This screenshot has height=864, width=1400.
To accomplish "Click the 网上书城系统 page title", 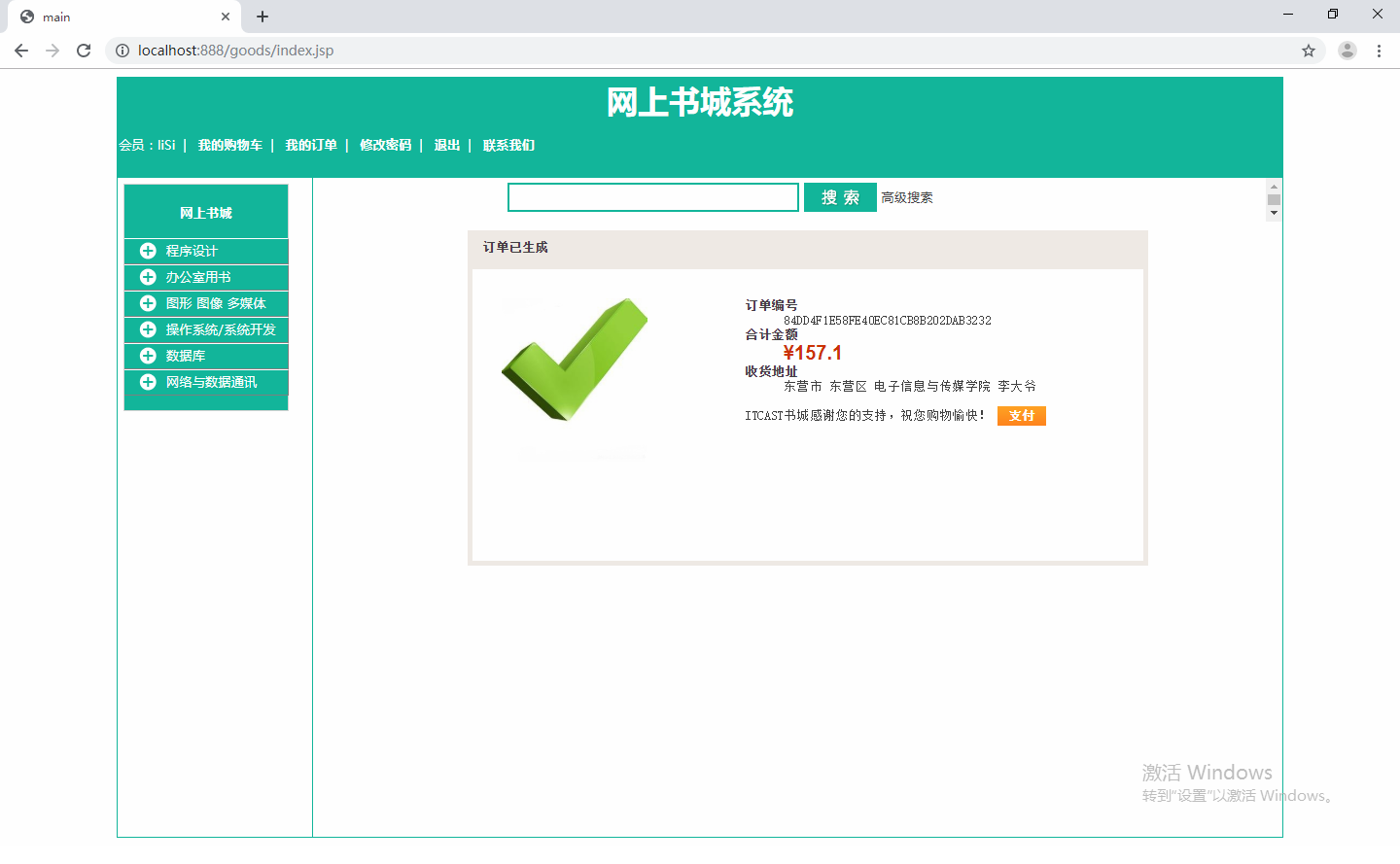I will pos(700,102).
